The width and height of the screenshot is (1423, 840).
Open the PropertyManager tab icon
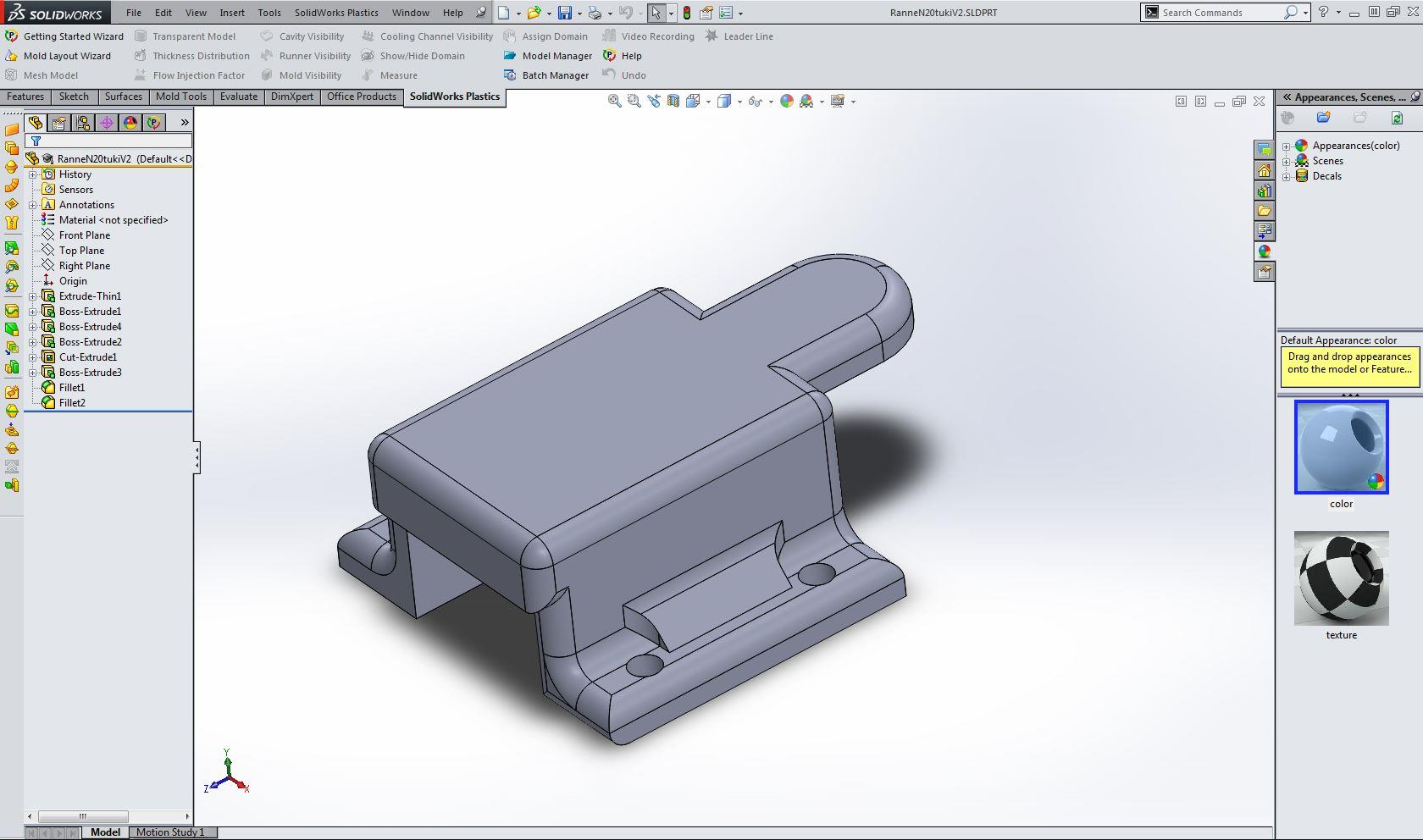[x=59, y=123]
